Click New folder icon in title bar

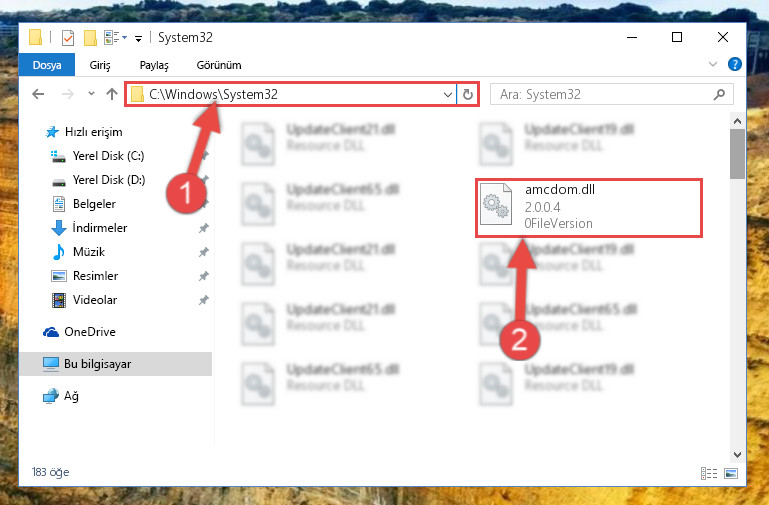(90, 38)
